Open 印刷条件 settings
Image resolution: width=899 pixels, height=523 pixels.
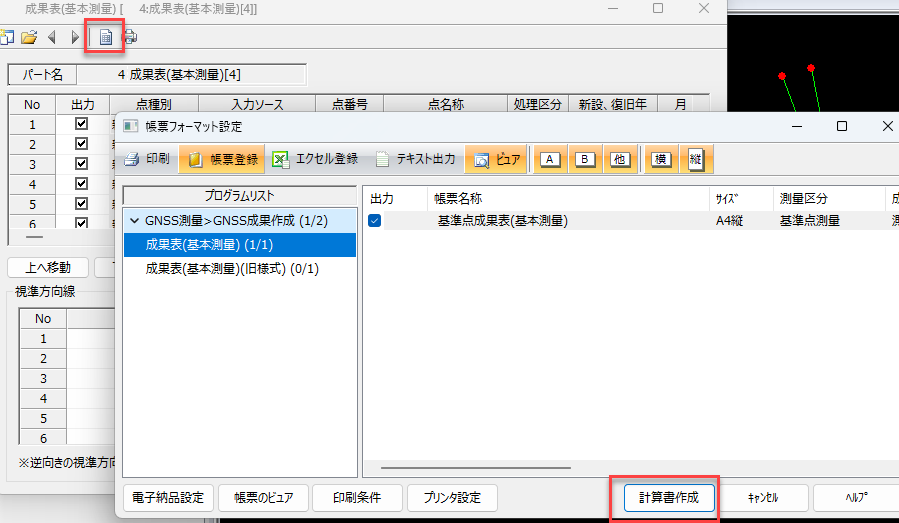pos(357,498)
